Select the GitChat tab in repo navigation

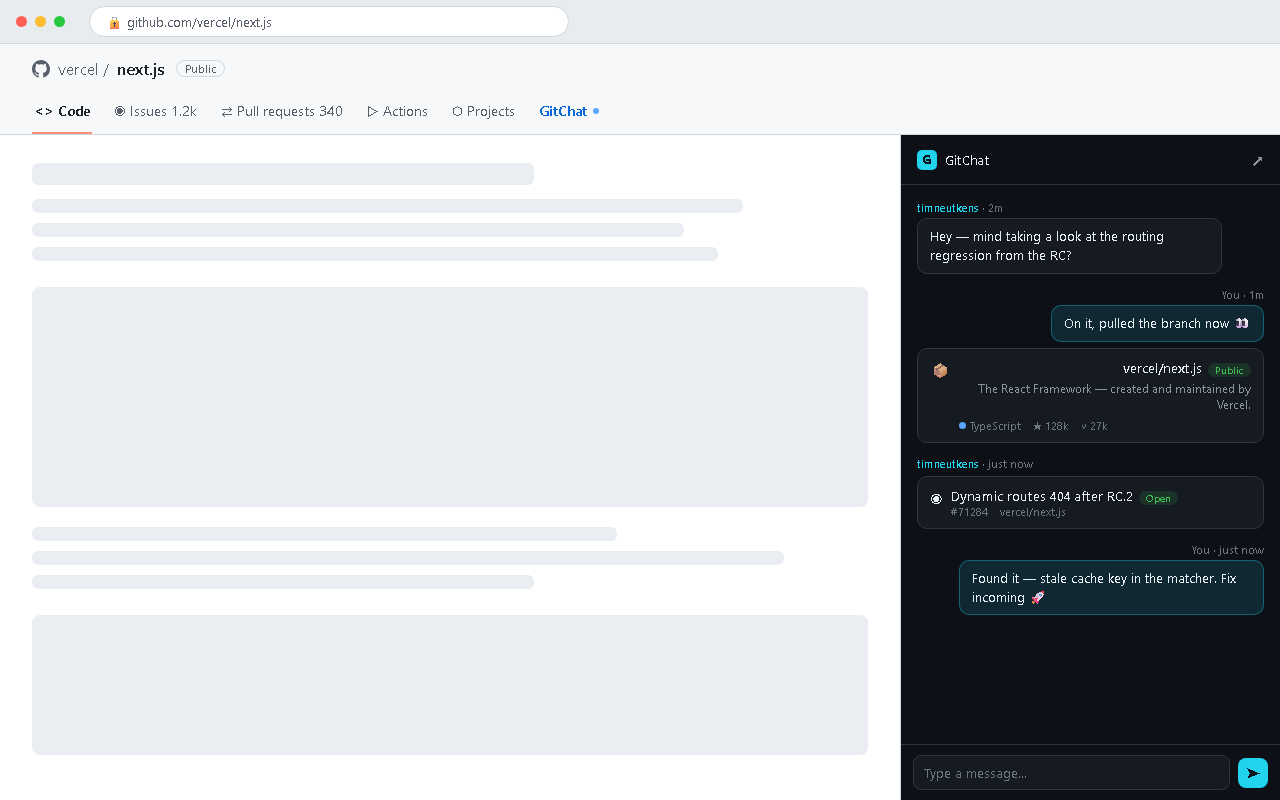tap(569, 111)
